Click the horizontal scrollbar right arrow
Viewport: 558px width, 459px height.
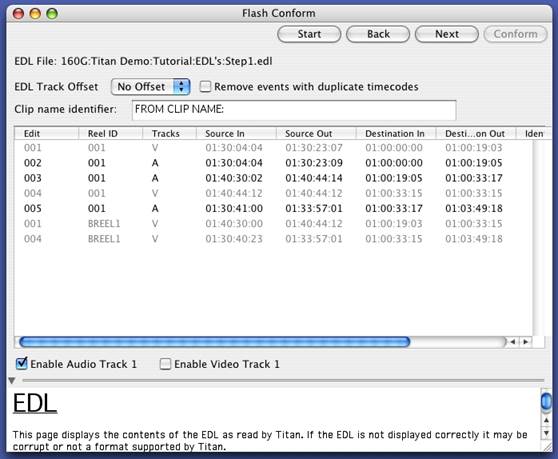(526, 342)
